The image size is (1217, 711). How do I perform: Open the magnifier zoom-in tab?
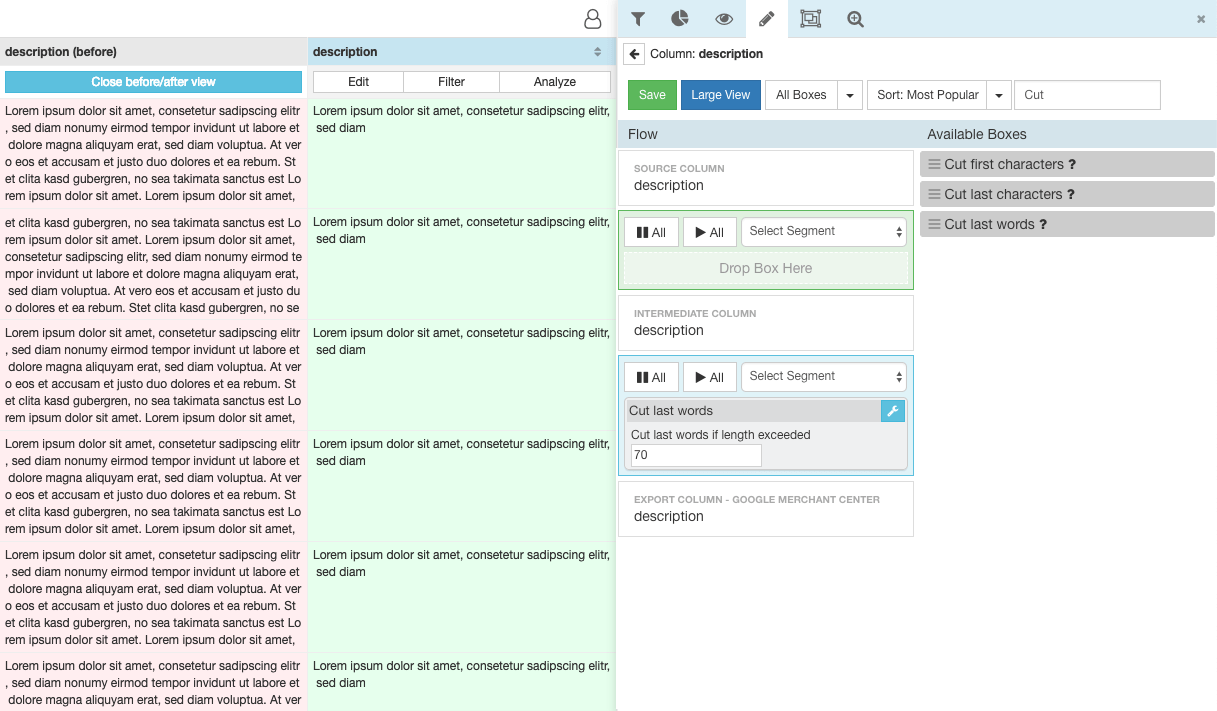click(855, 19)
